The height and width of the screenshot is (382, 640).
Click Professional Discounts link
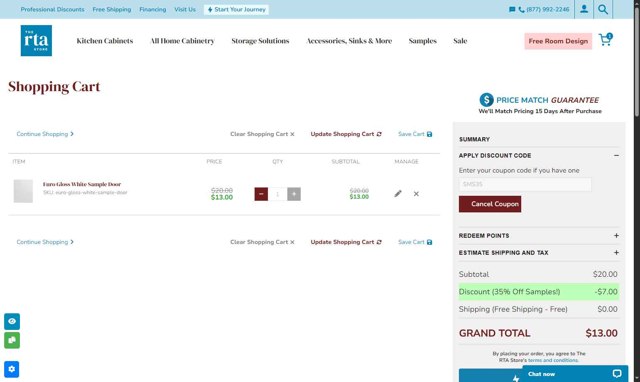53,9
